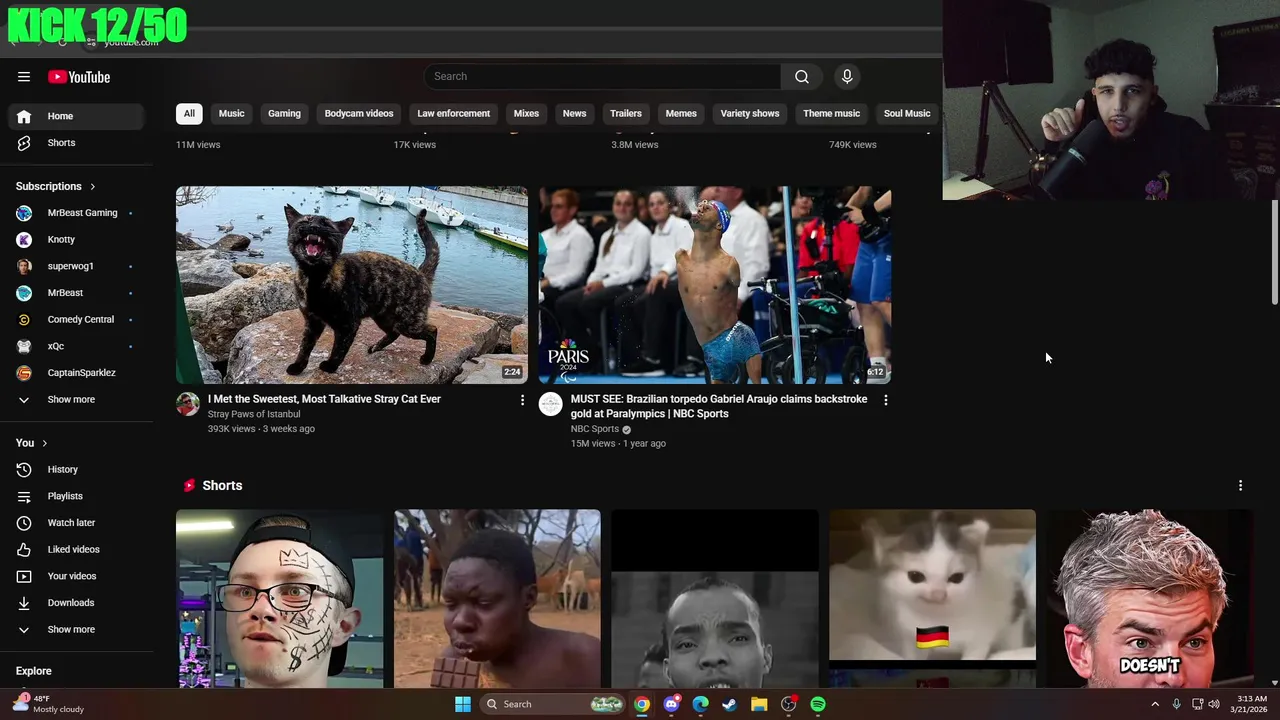Open Liked videos in the sidebar

pyautogui.click(x=76, y=550)
